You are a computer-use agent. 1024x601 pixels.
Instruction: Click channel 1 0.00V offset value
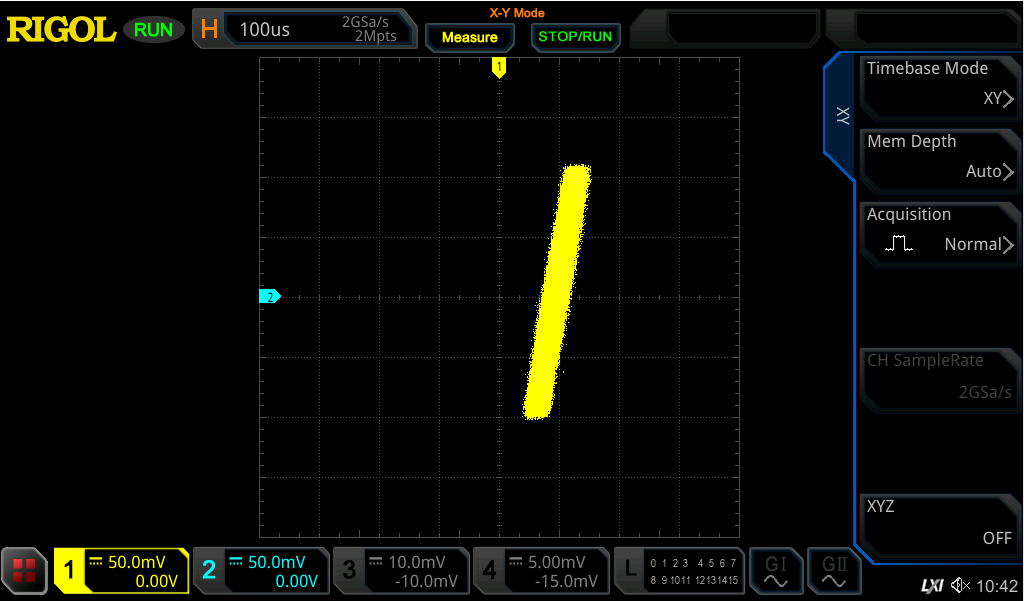[x=156, y=581]
